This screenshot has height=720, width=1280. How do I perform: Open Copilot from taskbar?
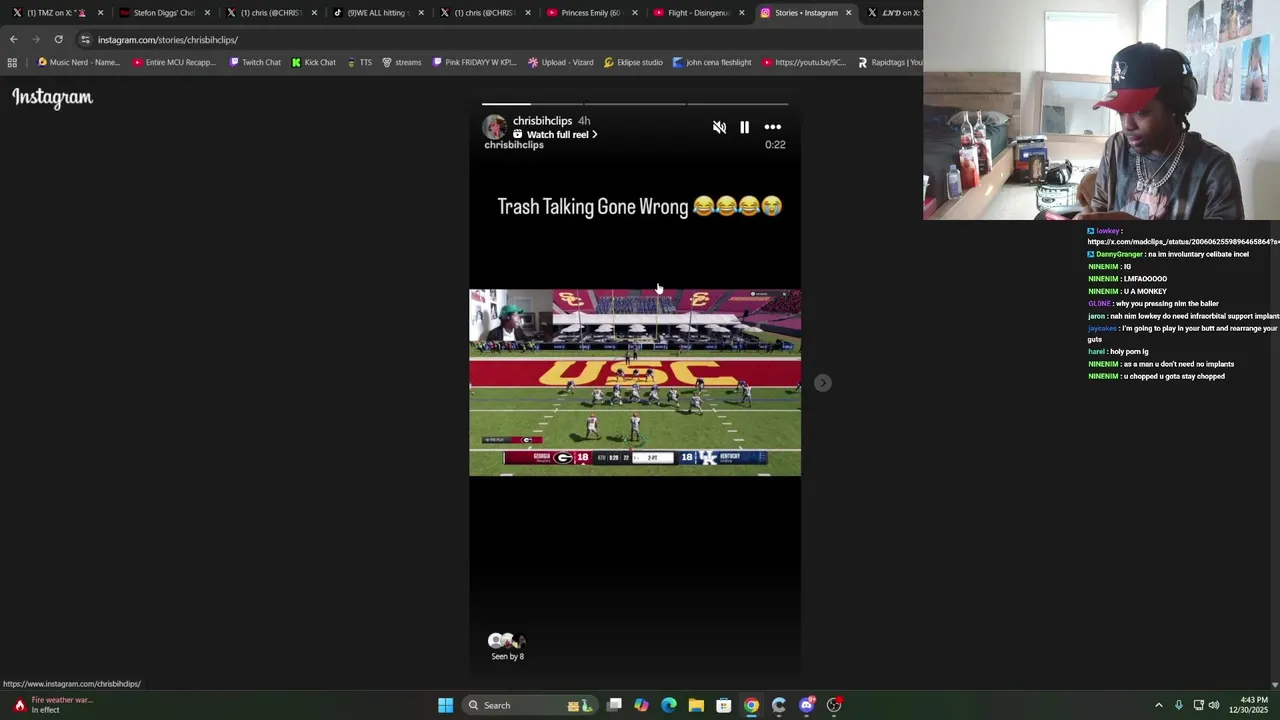pyautogui.click(x=641, y=705)
